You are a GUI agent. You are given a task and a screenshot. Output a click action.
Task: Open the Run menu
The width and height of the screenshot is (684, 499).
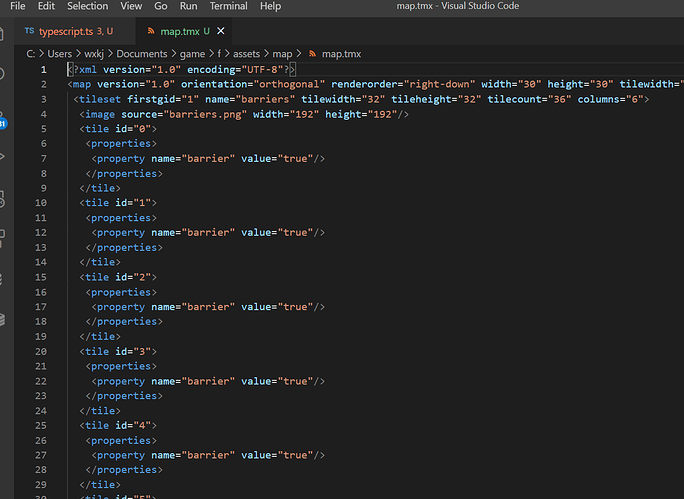tap(188, 6)
